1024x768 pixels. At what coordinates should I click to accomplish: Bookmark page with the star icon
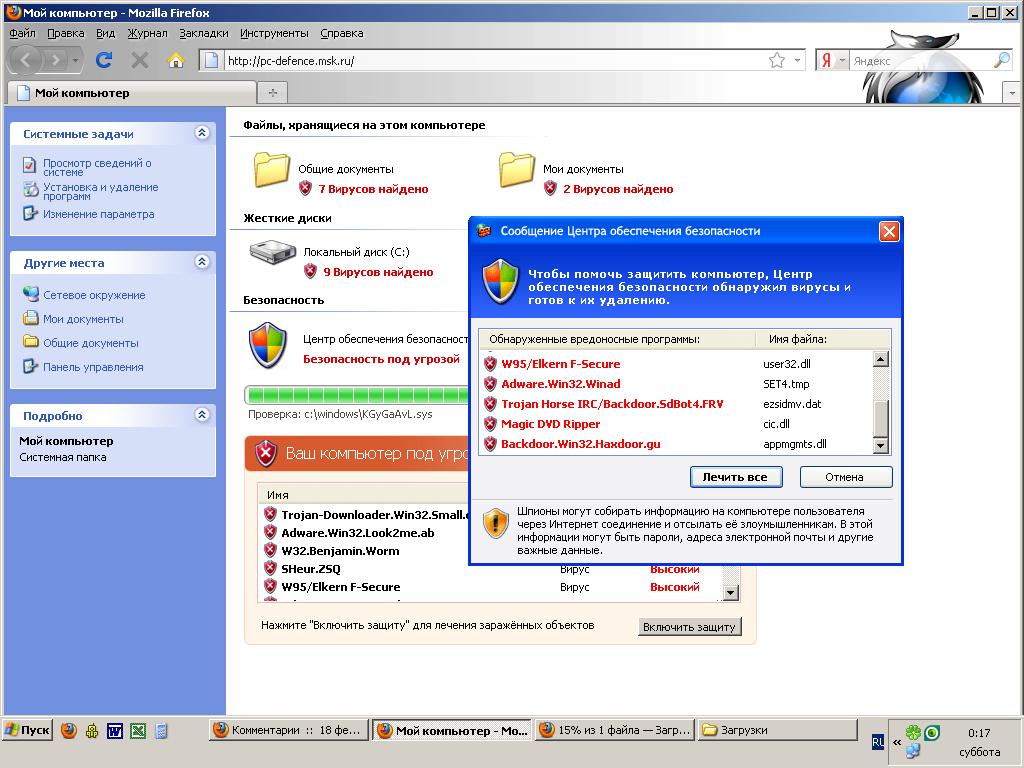[x=776, y=61]
